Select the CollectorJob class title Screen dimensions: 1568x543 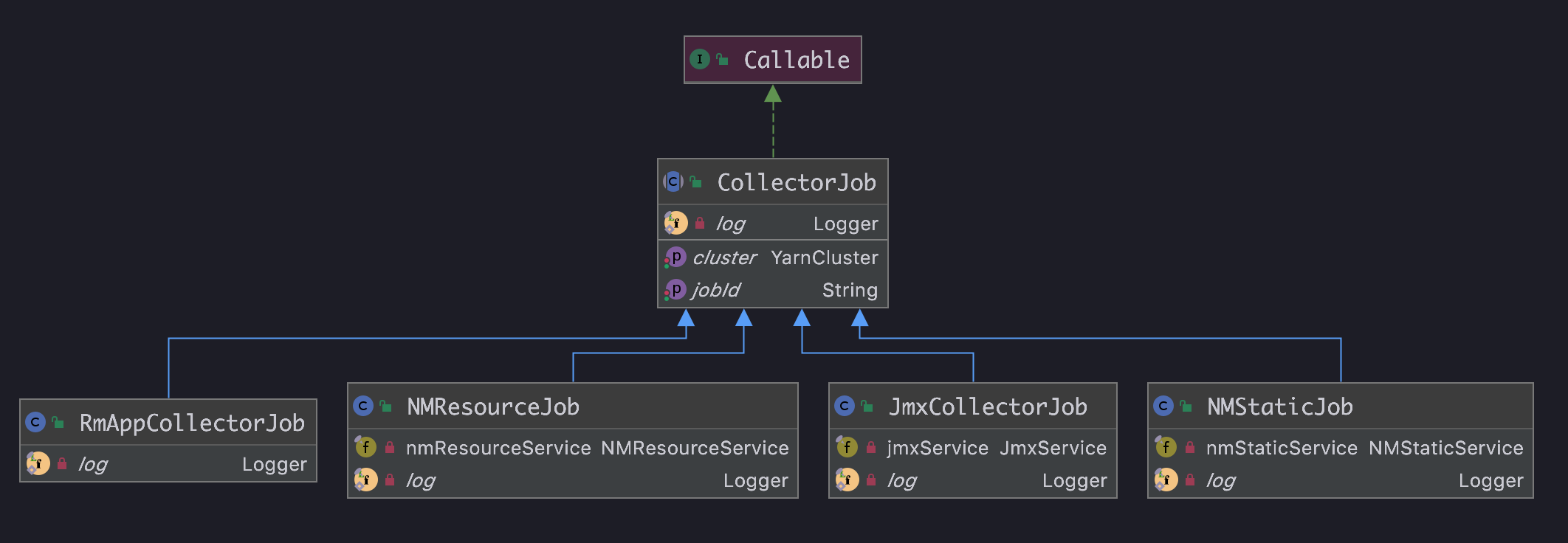click(797, 182)
